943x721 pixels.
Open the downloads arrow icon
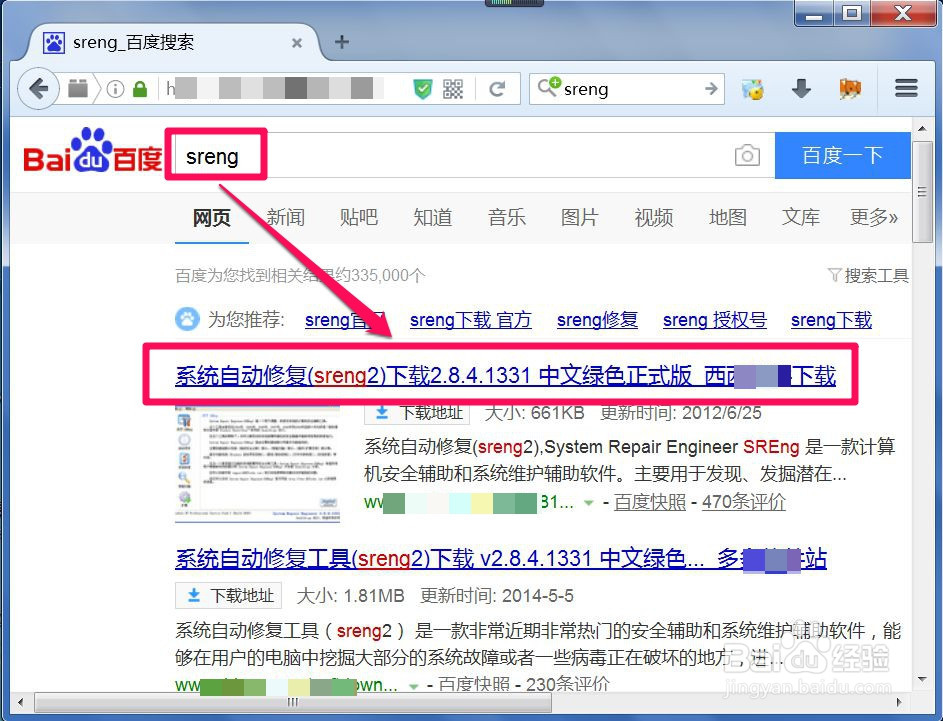801,89
